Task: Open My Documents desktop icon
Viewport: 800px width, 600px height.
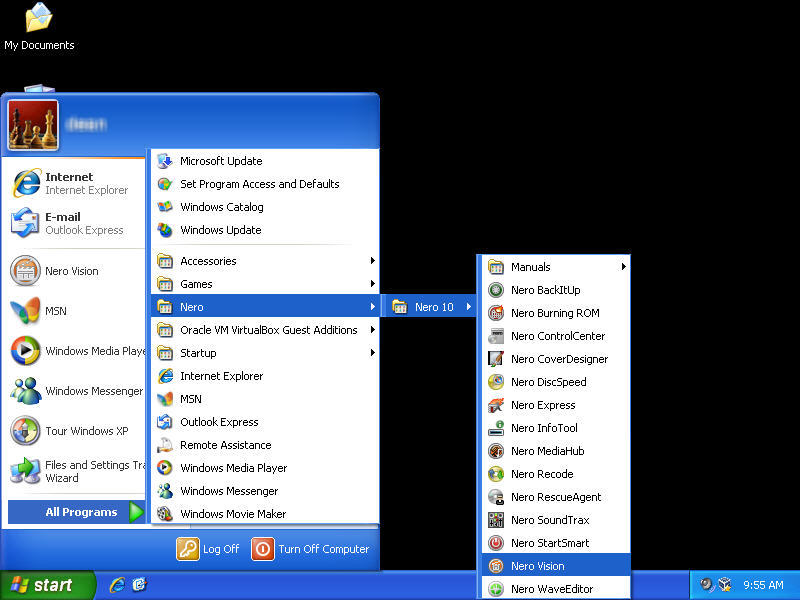Action: [x=39, y=27]
